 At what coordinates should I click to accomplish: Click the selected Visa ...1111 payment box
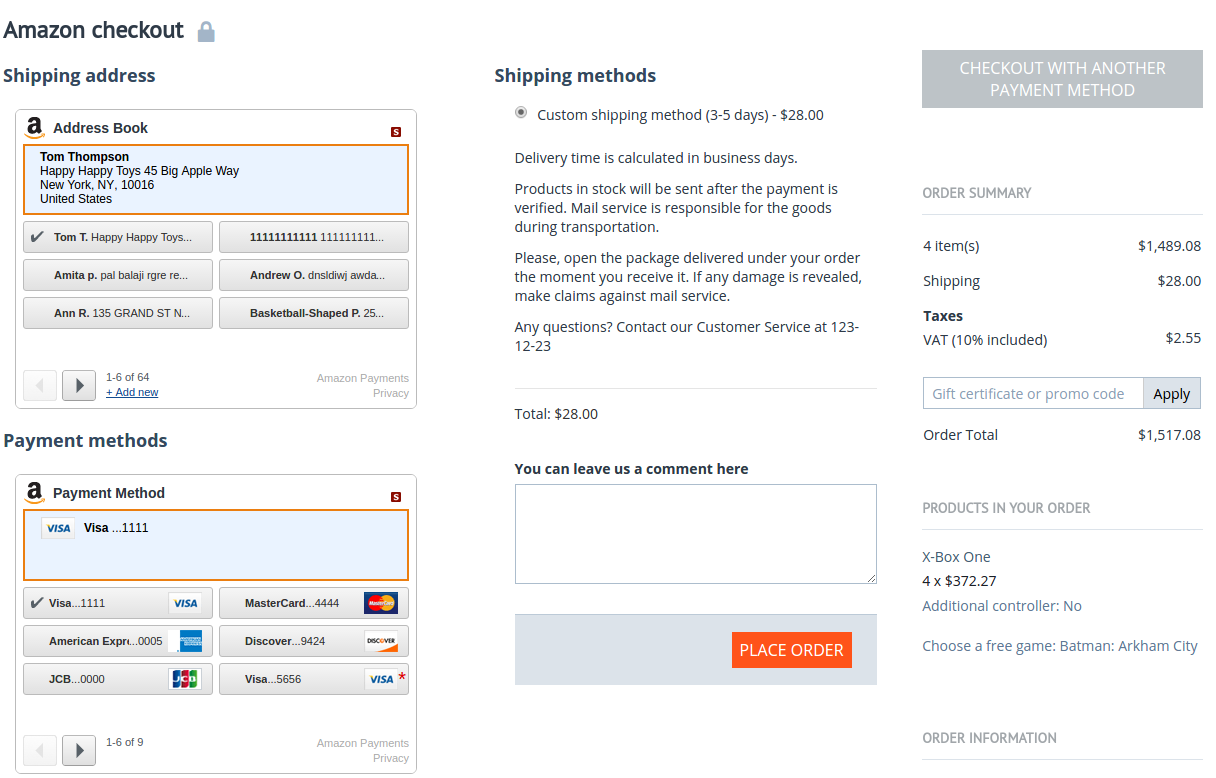tap(216, 545)
